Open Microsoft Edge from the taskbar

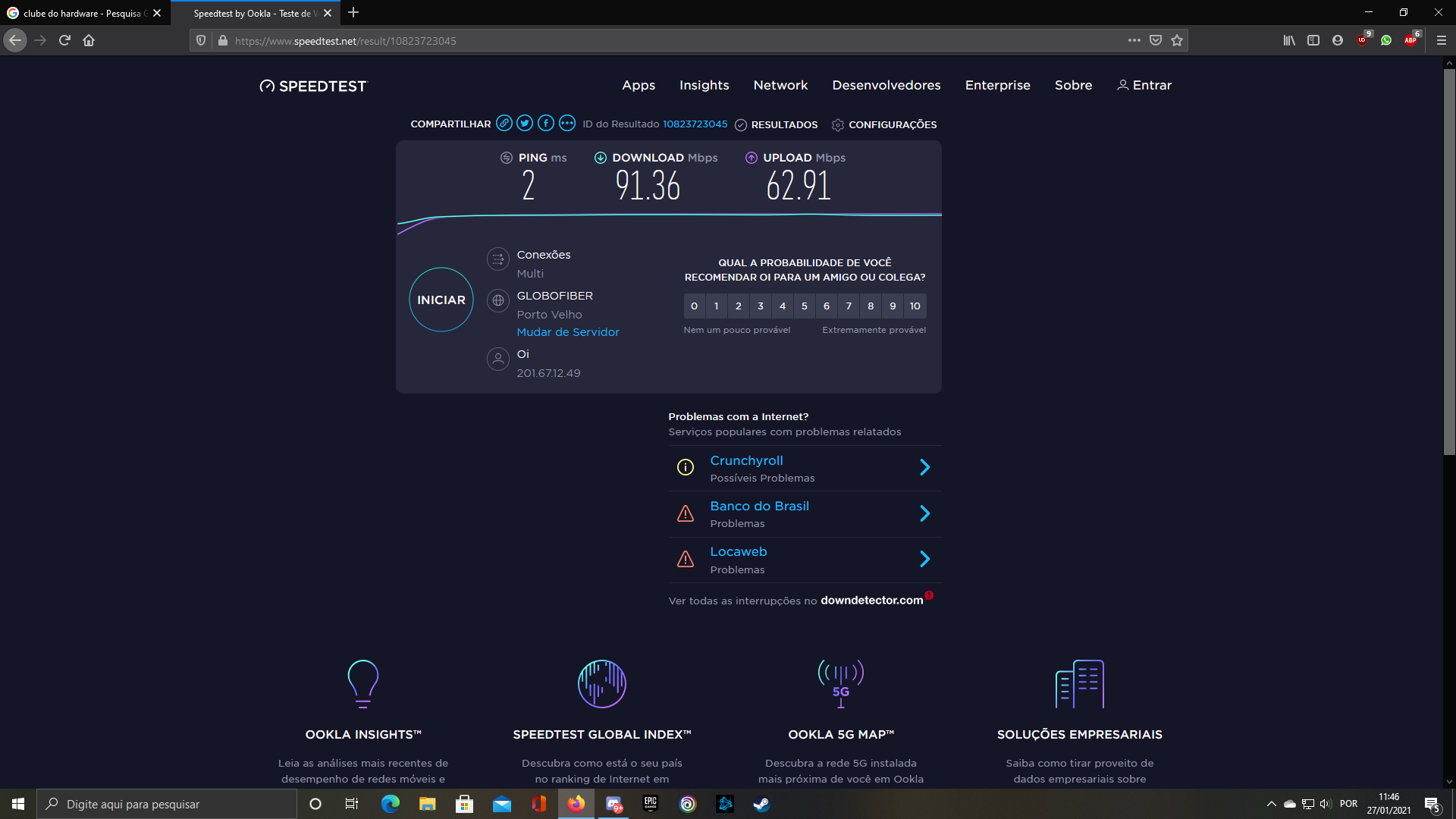pos(391,804)
